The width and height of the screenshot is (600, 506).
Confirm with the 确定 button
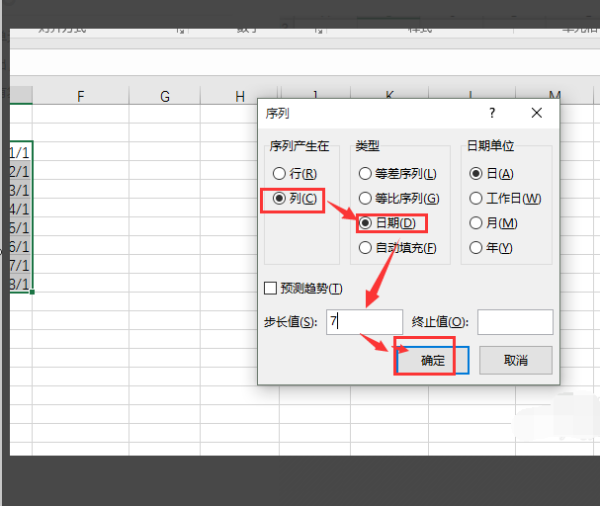tap(433, 360)
